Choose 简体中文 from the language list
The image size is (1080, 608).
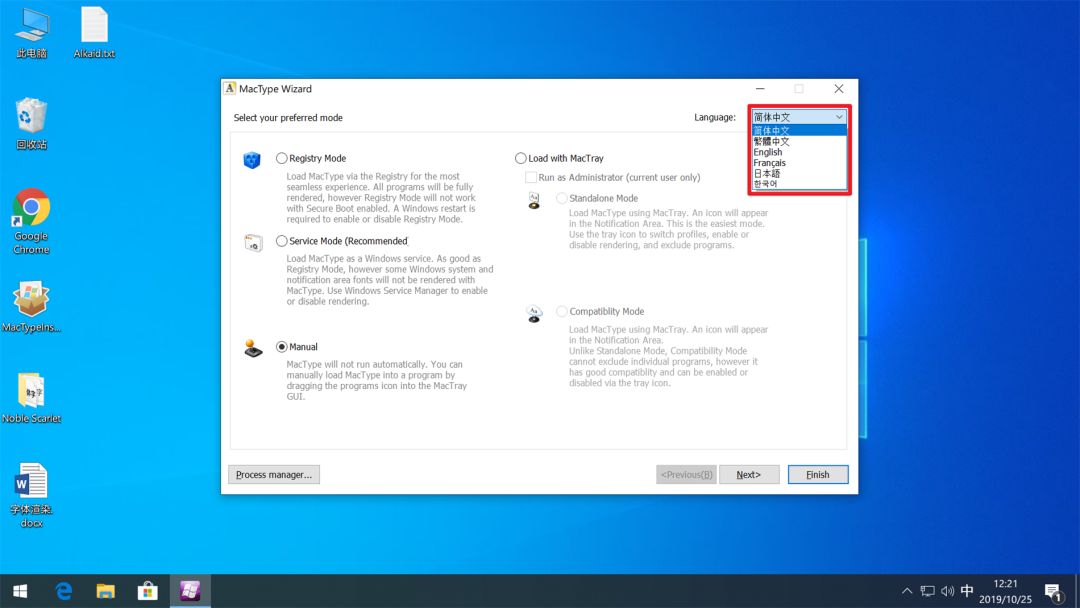[x=799, y=131]
